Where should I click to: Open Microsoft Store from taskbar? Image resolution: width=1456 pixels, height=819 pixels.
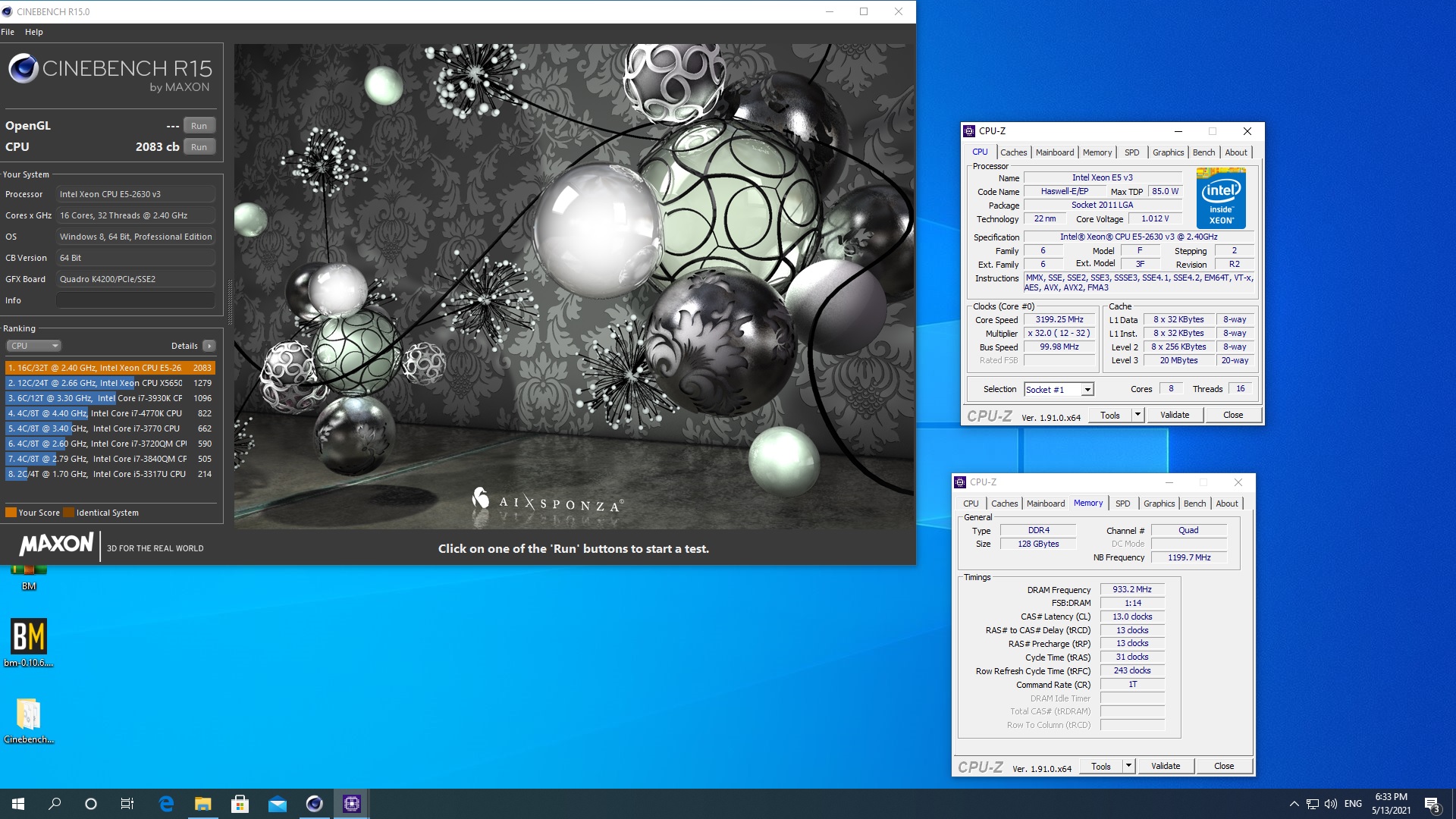tap(240, 804)
